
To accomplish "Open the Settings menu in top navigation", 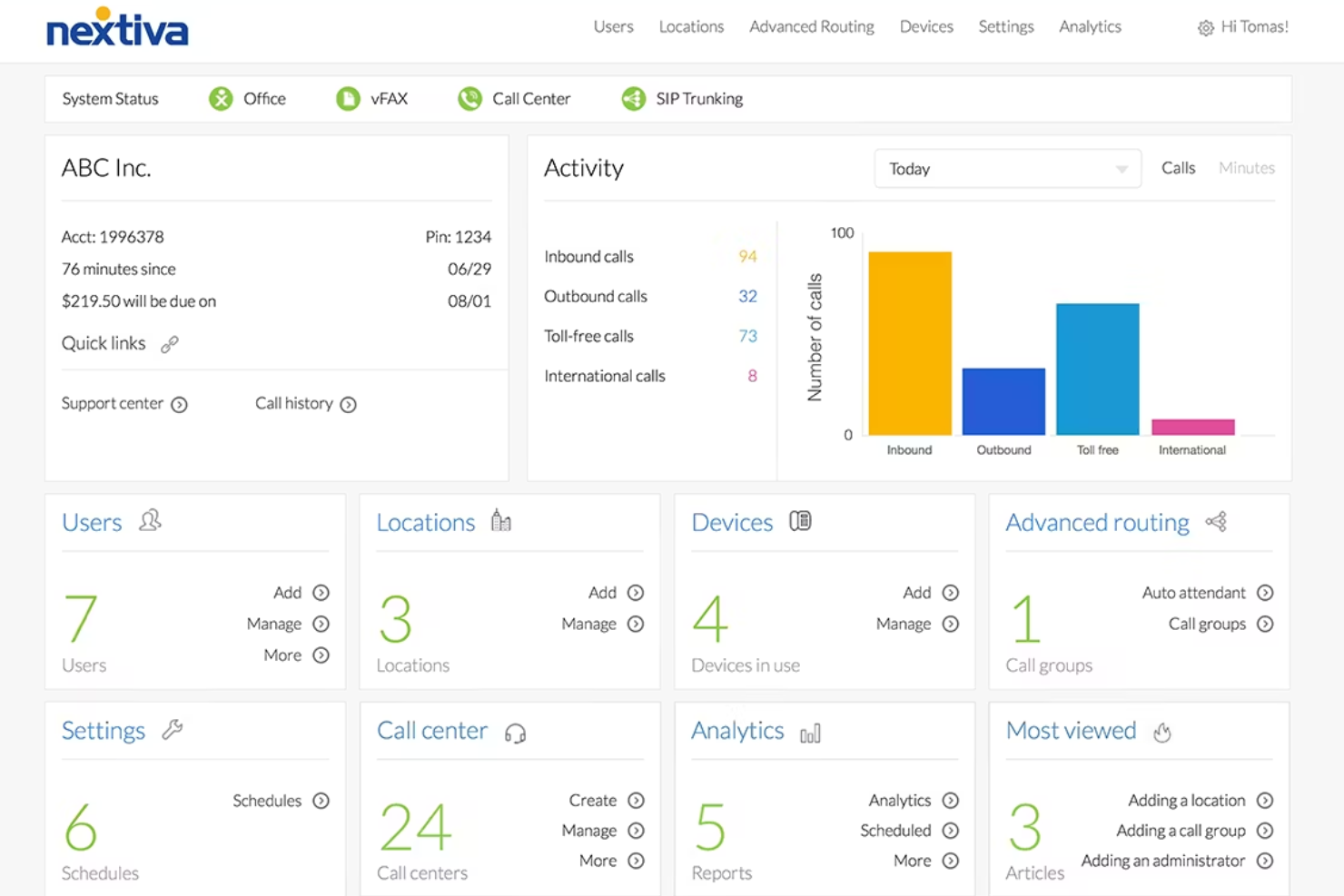I will (x=1005, y=27).
